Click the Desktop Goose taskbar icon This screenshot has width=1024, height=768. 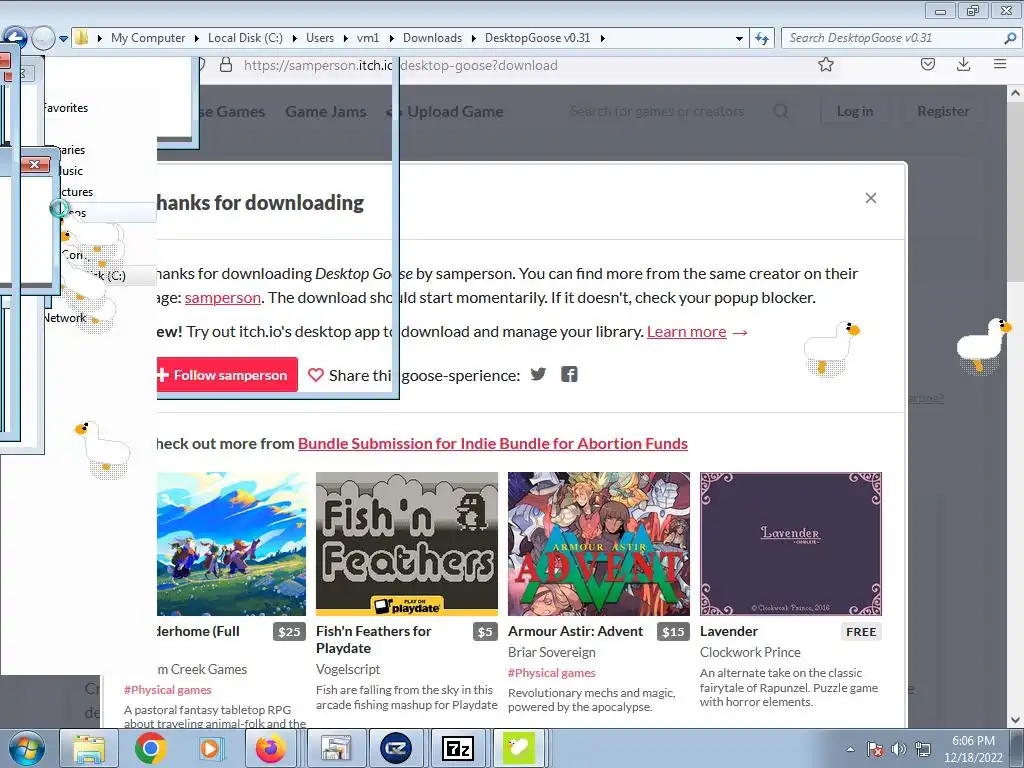coord(519,748)
